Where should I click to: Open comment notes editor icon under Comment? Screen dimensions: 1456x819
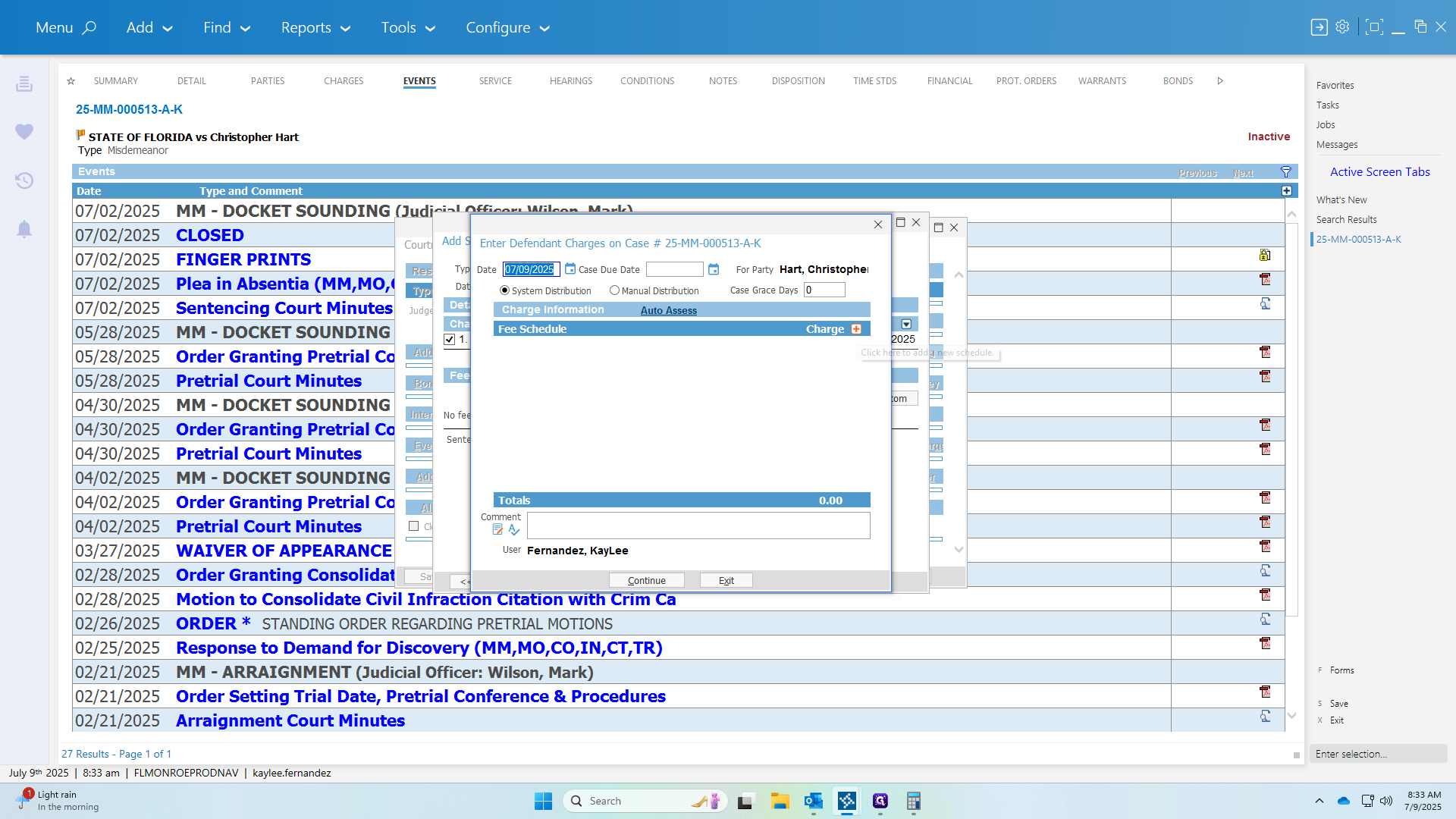[497, 529]
